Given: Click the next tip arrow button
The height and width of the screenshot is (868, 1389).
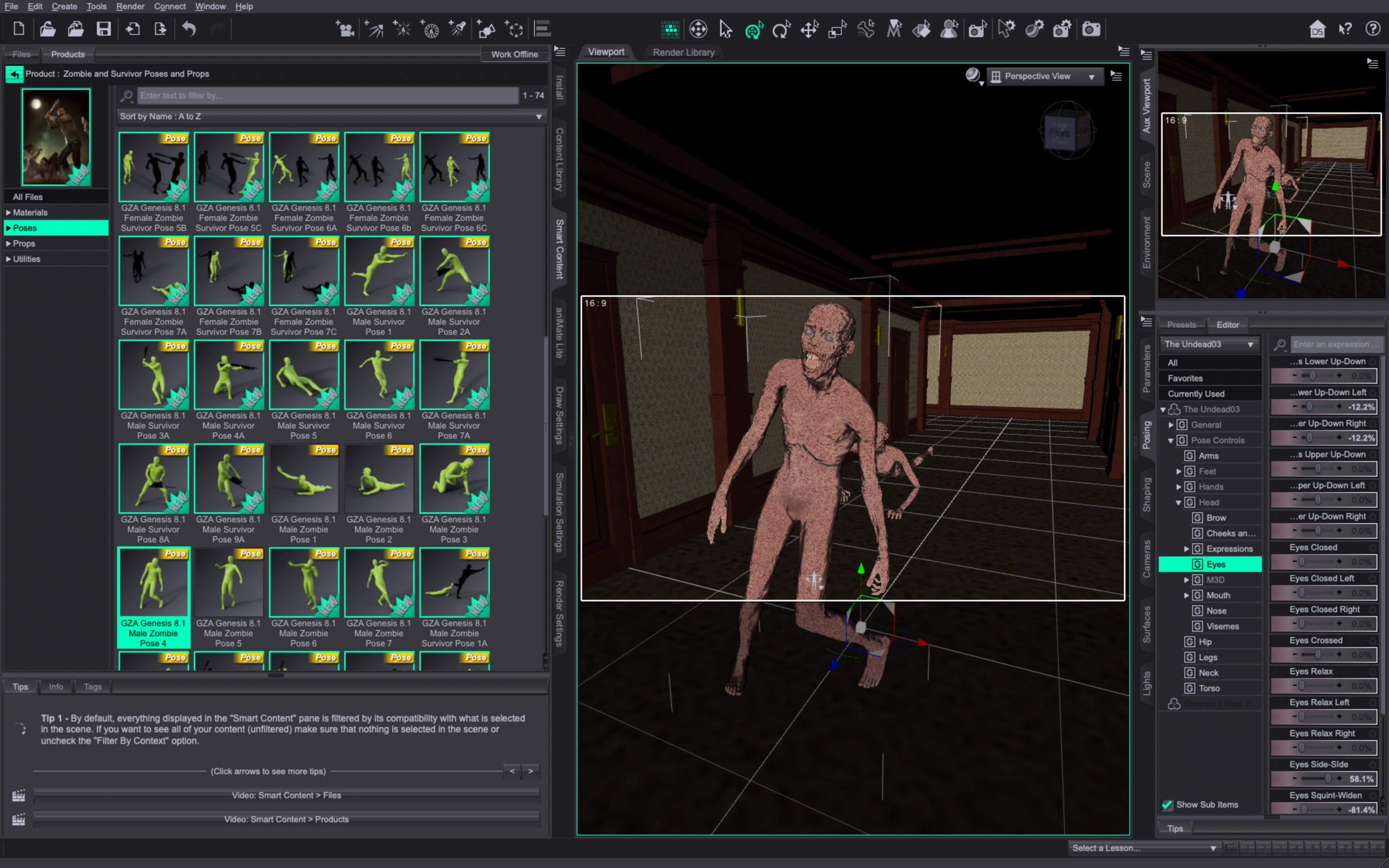Looking at the screenshot, I should click(x=530, y=771).
